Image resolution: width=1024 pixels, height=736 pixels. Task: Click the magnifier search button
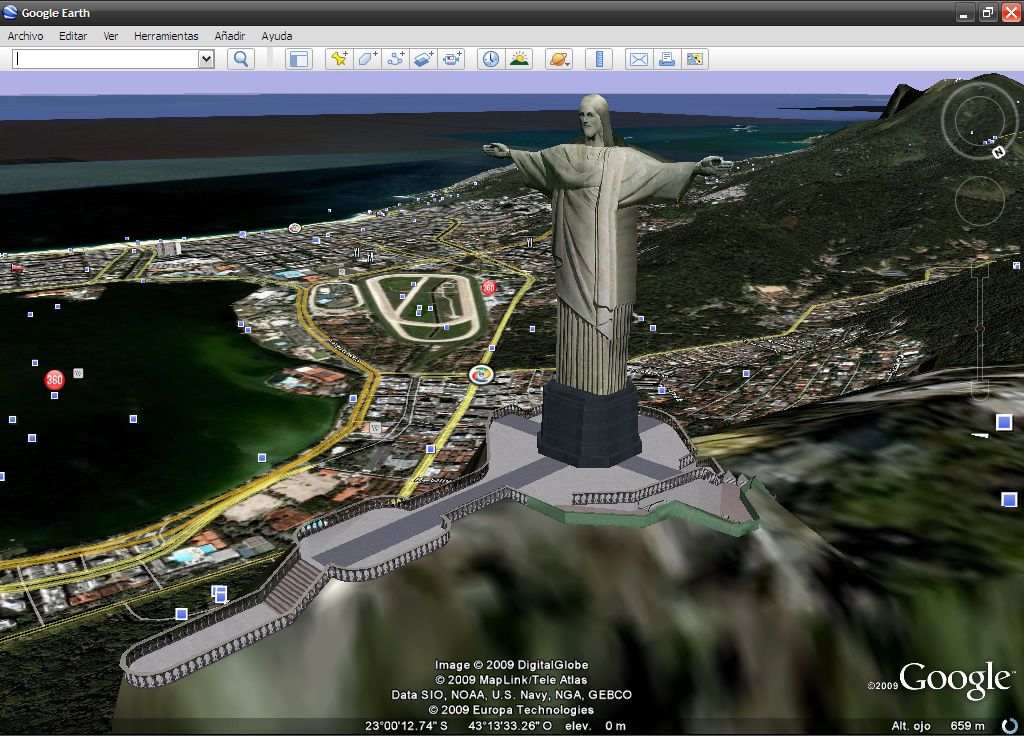tap(241, 59)
